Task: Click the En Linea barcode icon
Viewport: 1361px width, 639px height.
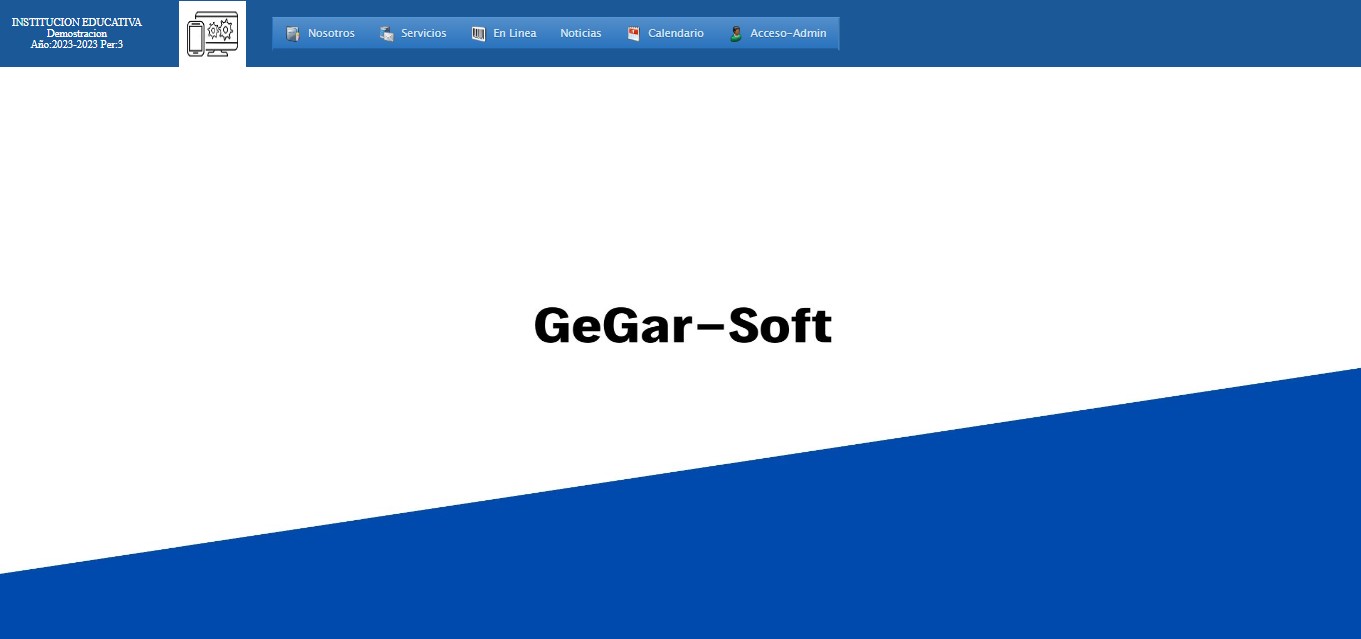Action: pyautogui.click(x=479, y=34)
